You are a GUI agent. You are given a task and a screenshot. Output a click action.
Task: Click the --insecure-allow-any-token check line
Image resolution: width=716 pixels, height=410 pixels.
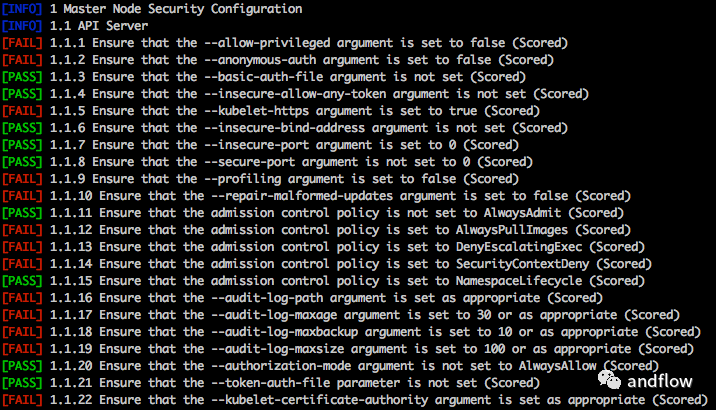pyautogui.click(x=300, y=94)
